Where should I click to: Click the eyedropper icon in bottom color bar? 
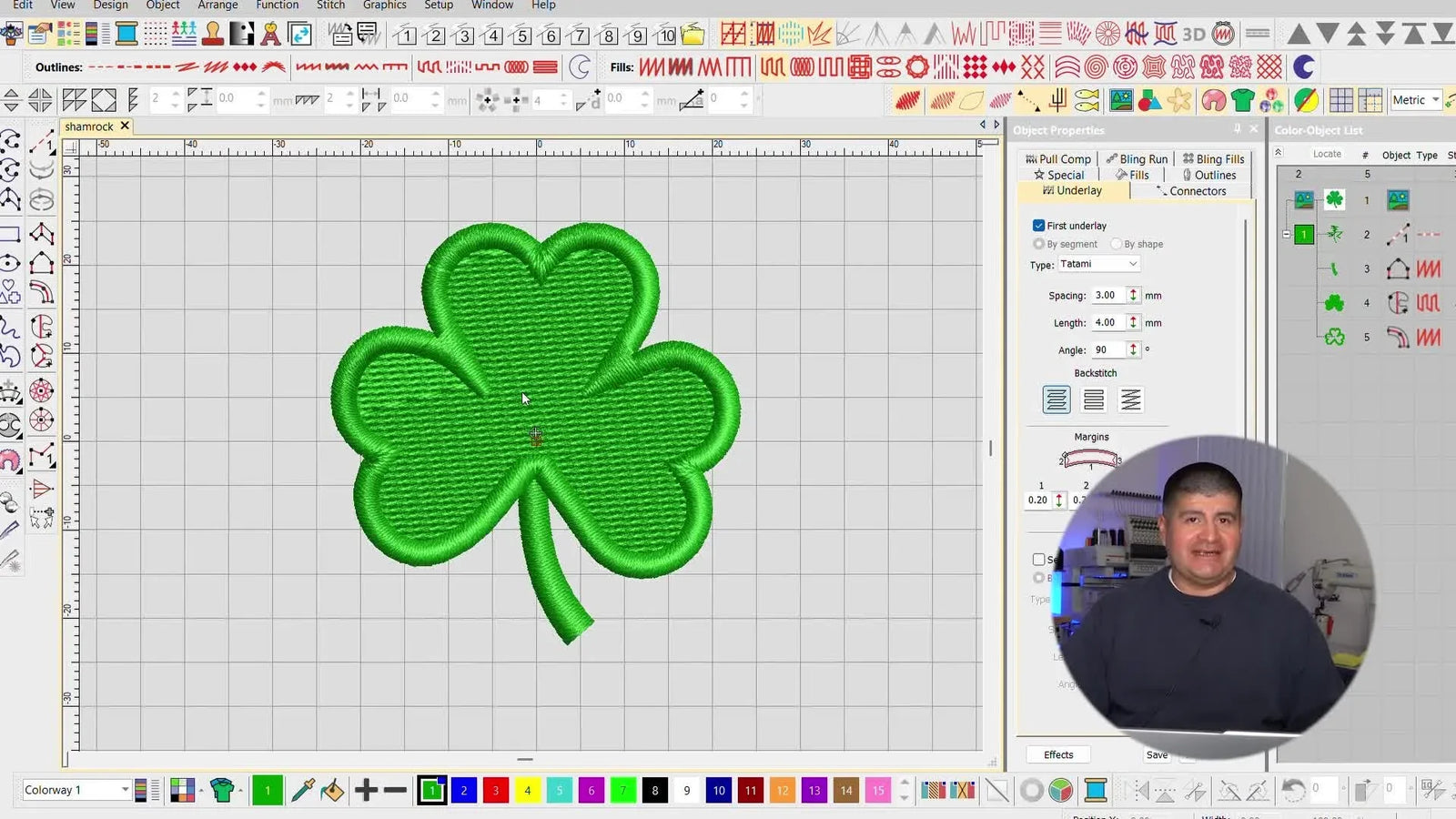(302, 790)
